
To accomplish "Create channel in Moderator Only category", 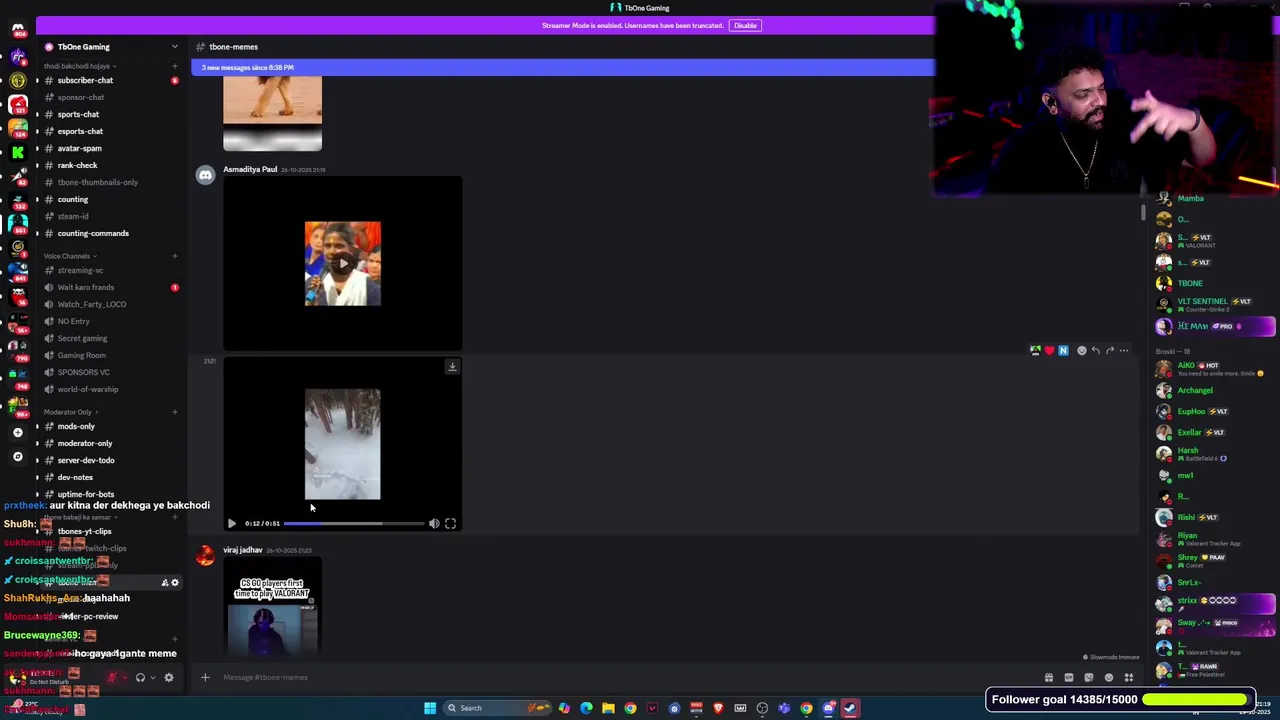I will 175,412.
